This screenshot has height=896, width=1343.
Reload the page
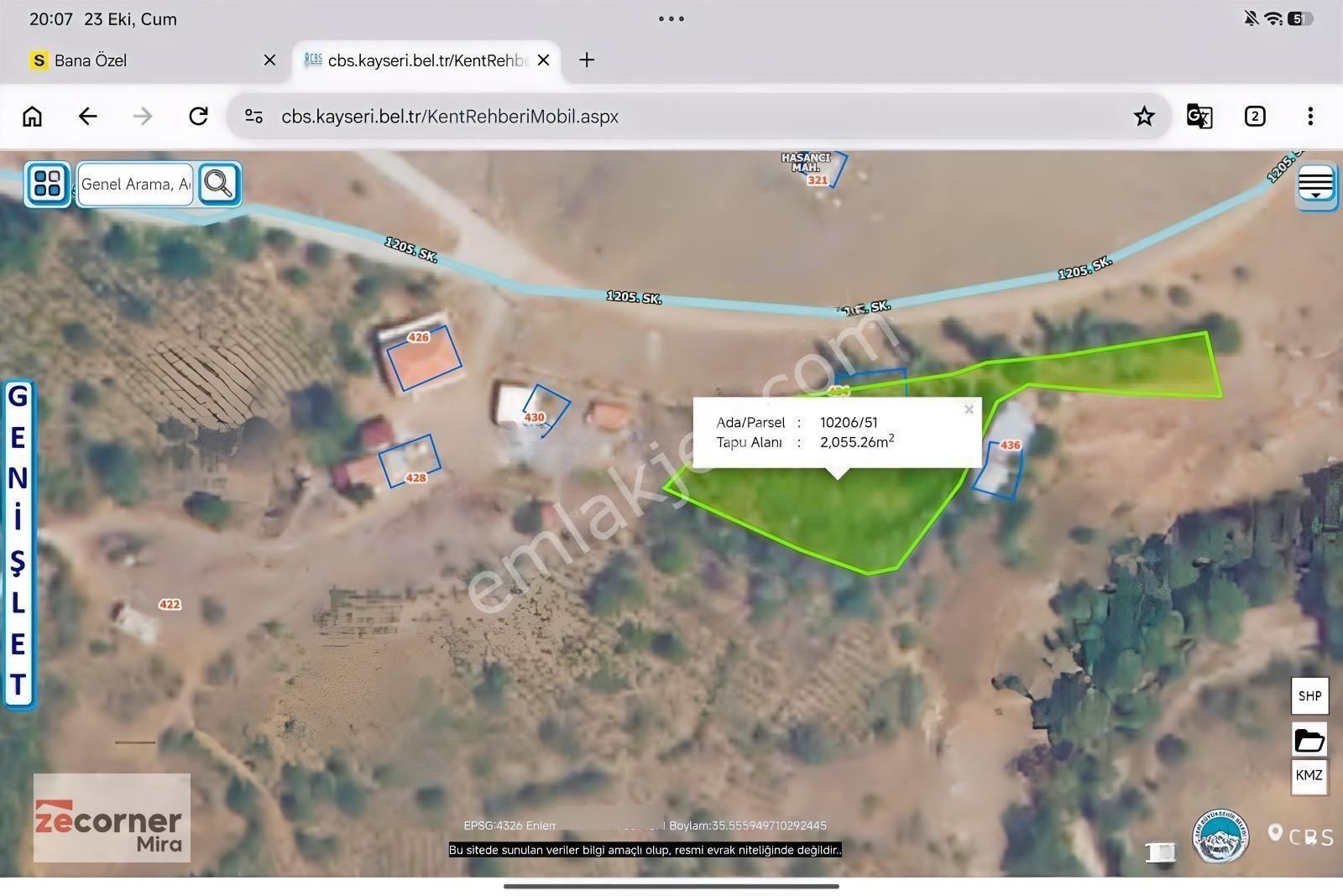[198, 116]
